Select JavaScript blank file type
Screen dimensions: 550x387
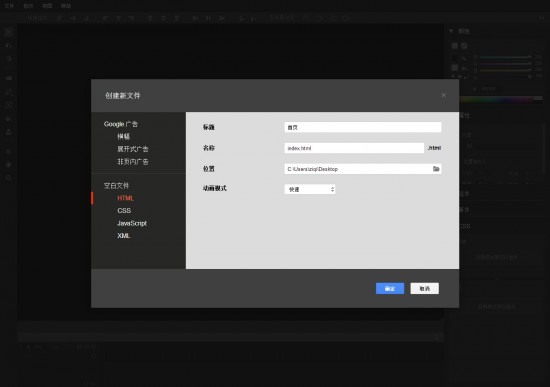click(x=132, y=223)
